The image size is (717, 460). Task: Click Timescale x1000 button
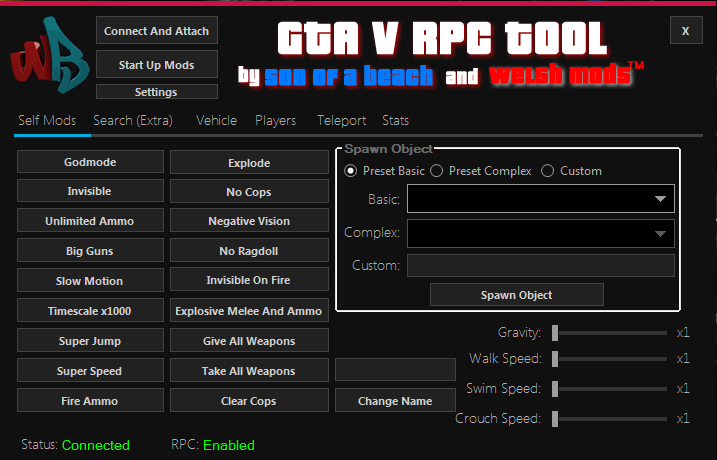[x=90, y=310]
